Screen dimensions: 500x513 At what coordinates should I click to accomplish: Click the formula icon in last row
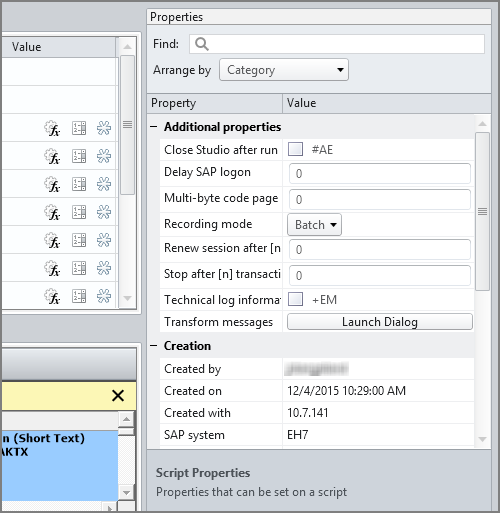(x=52, y=296)
